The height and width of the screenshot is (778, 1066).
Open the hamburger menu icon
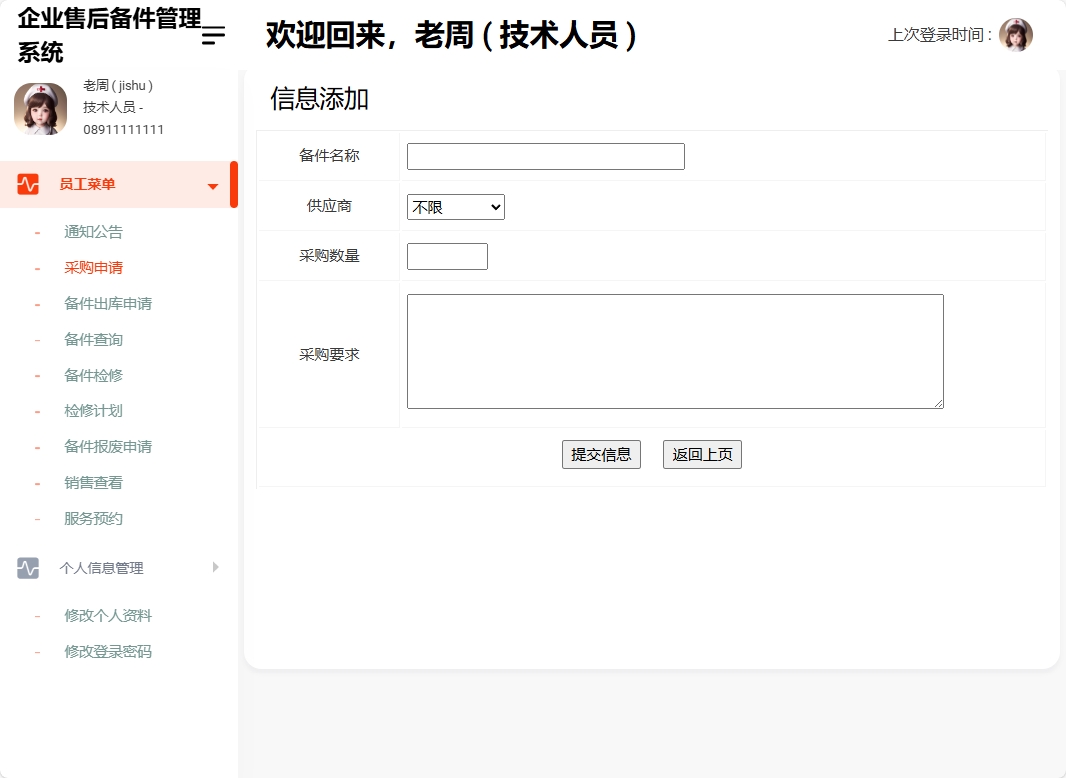coord(211,35)
